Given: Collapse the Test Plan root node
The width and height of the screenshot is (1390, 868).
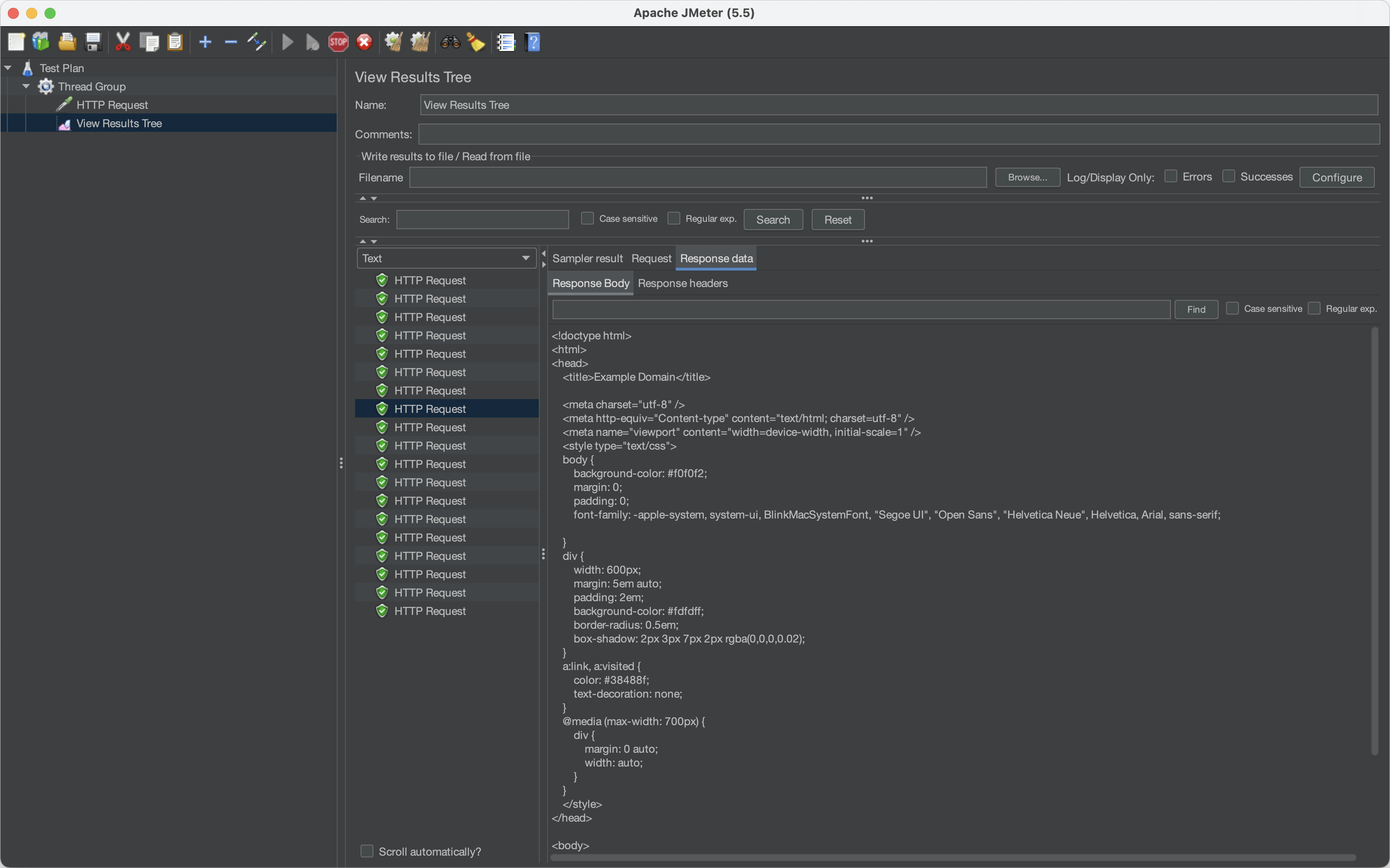Looking at the screenshot, I should (7, 68).
